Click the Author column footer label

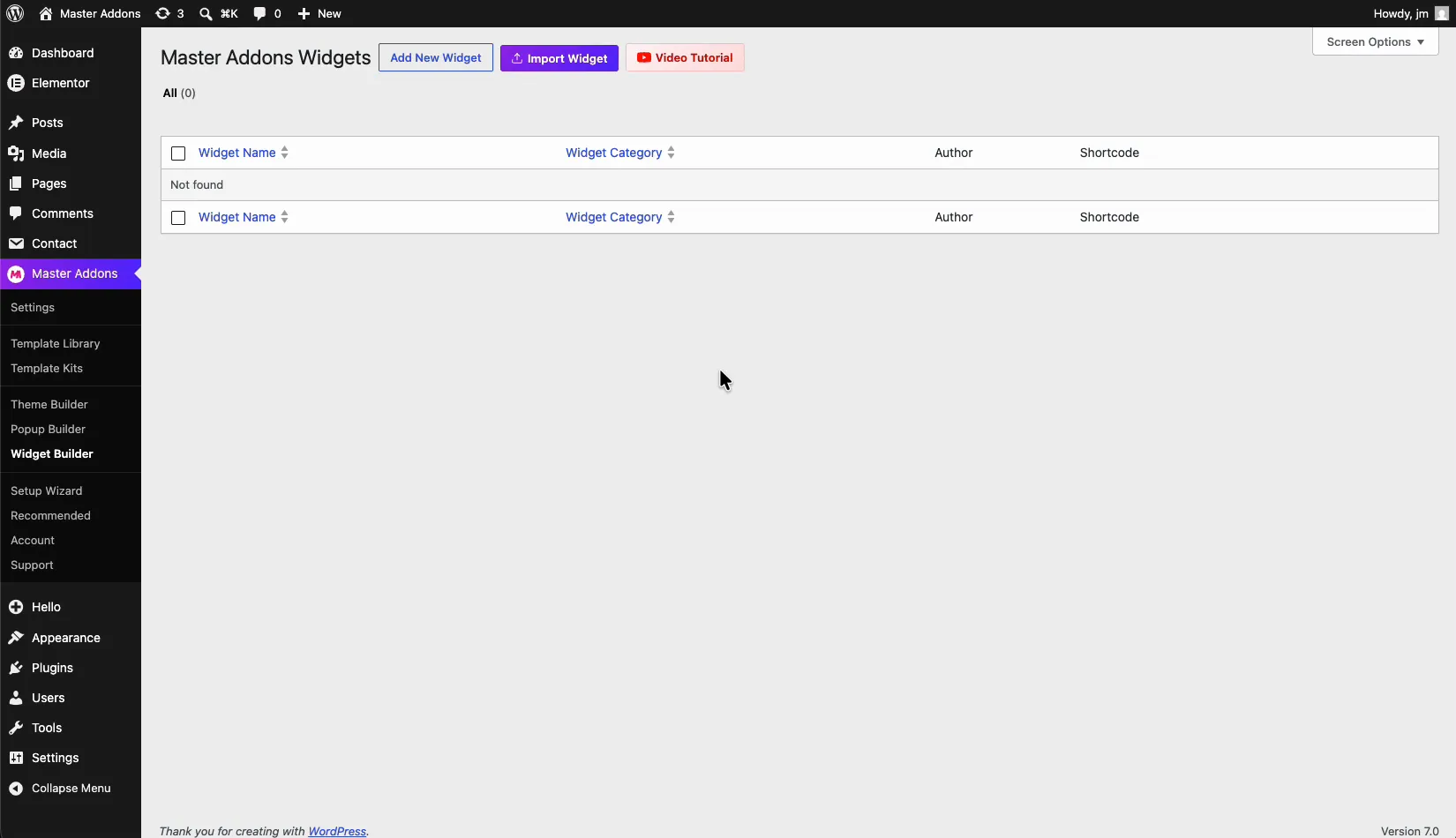pos(954,217)
